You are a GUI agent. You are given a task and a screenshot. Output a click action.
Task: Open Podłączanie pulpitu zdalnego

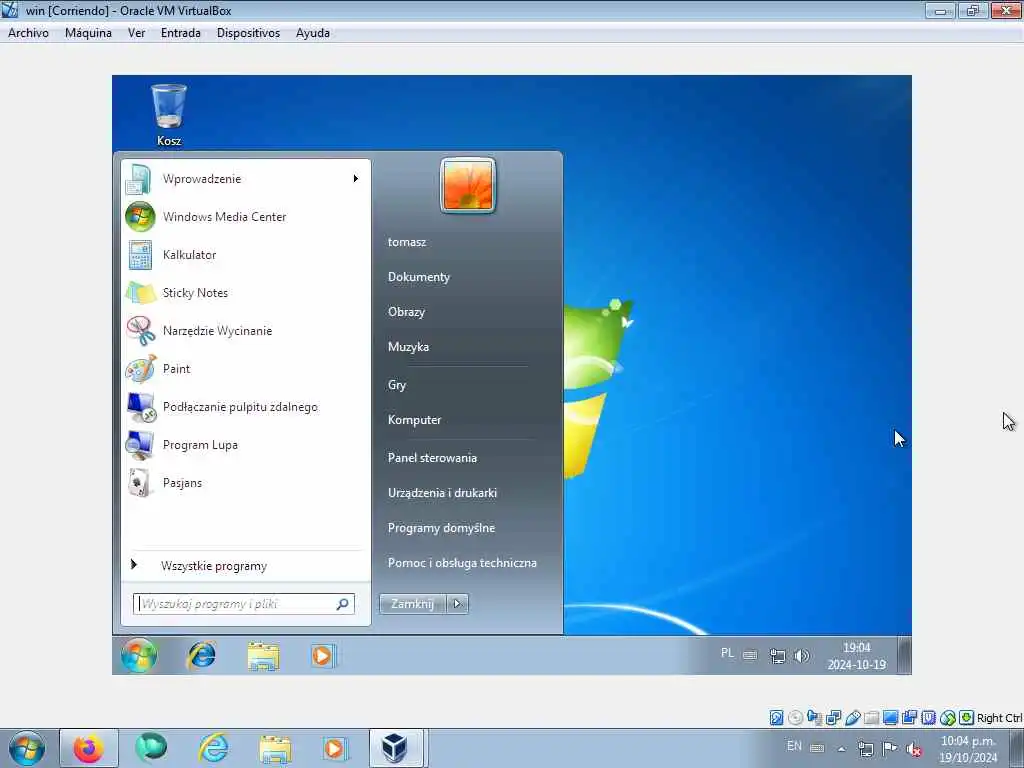point(246,407)
